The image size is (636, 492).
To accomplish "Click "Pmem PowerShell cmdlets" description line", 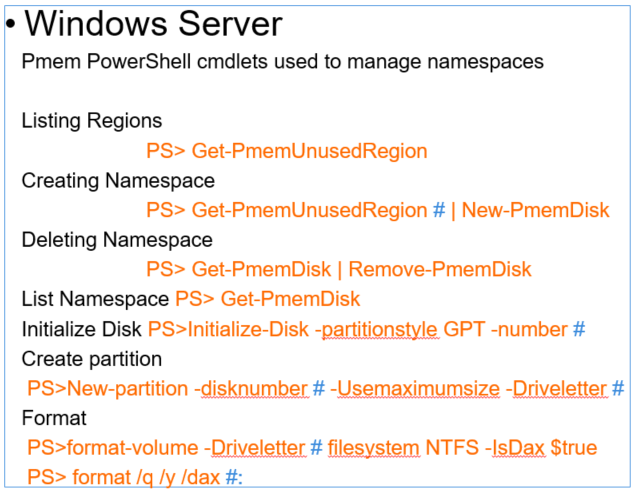I will (282, 62).
